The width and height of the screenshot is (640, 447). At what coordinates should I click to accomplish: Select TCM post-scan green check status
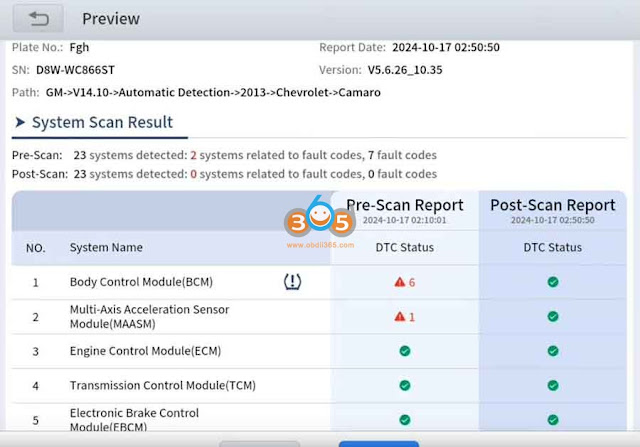tap(553, 385)
